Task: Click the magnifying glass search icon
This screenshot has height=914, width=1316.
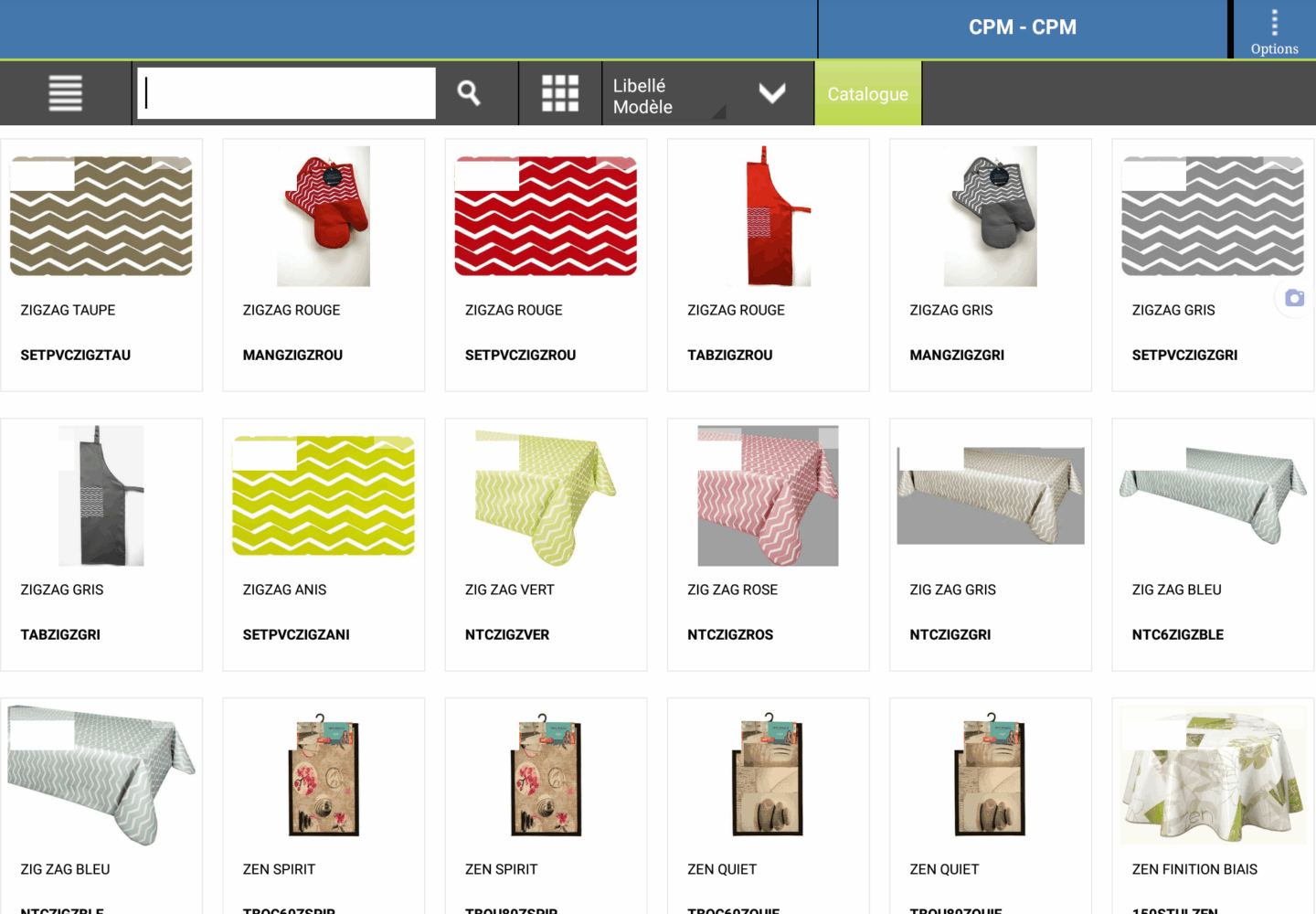Action: 469,93
